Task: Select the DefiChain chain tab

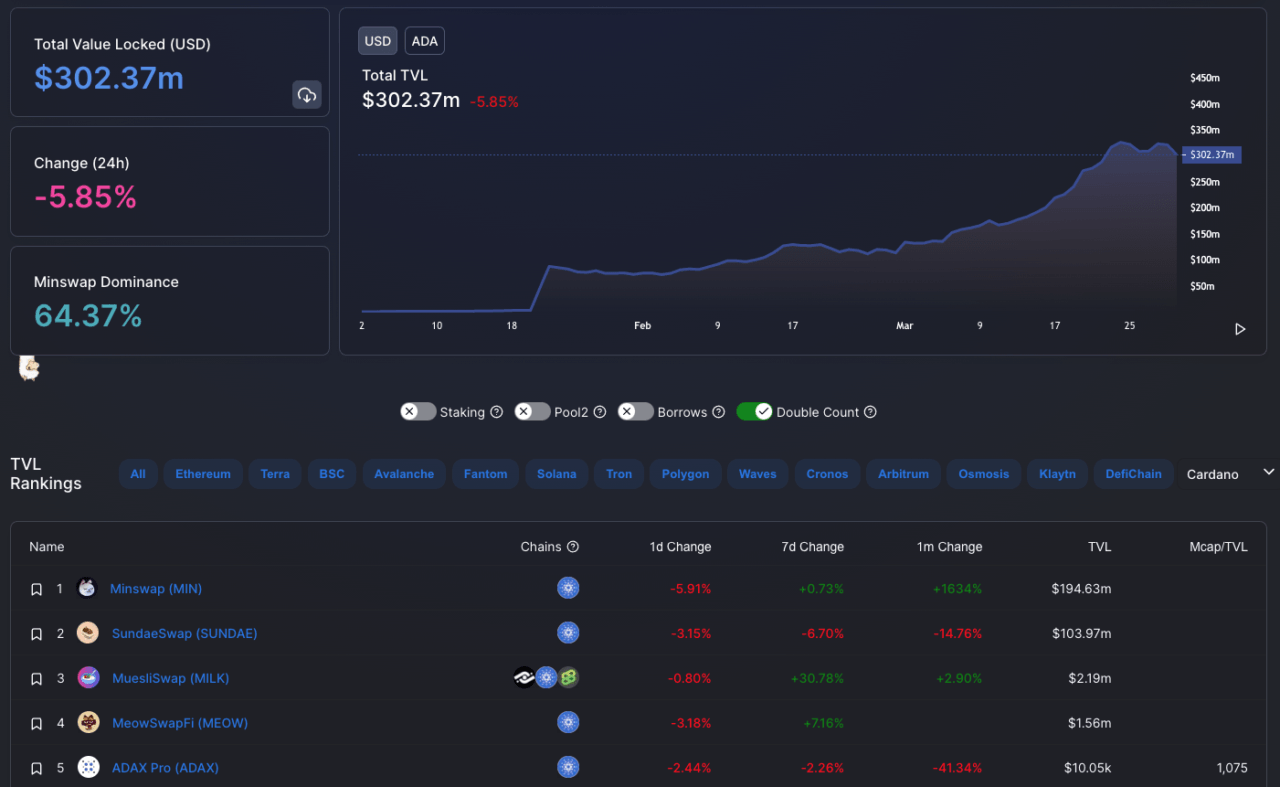Action: (x=1134, y=474)
